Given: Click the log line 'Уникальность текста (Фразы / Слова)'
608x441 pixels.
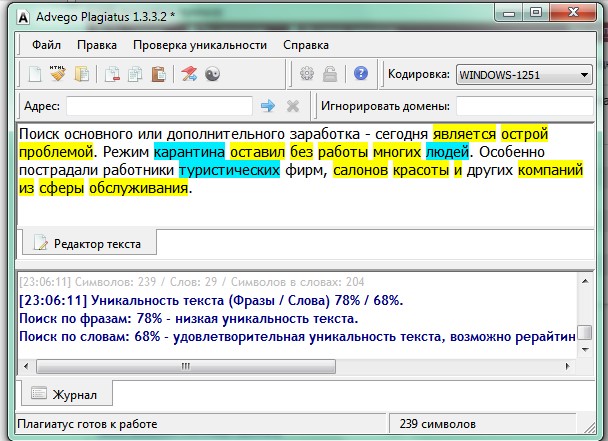Looking at the screenshot, I should (x=211, y=301).
